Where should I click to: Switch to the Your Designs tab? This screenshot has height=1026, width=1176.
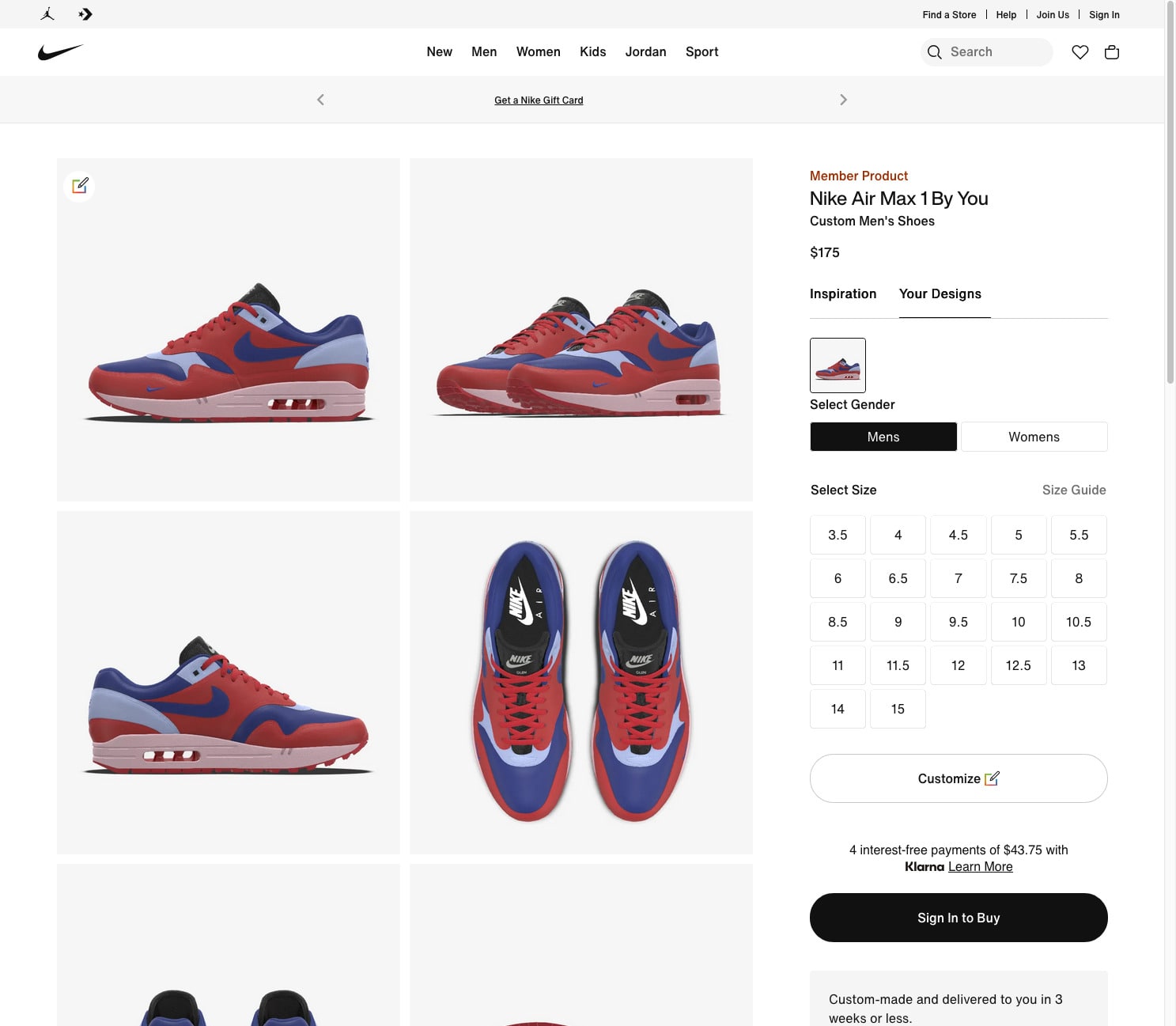click(940, 293)
